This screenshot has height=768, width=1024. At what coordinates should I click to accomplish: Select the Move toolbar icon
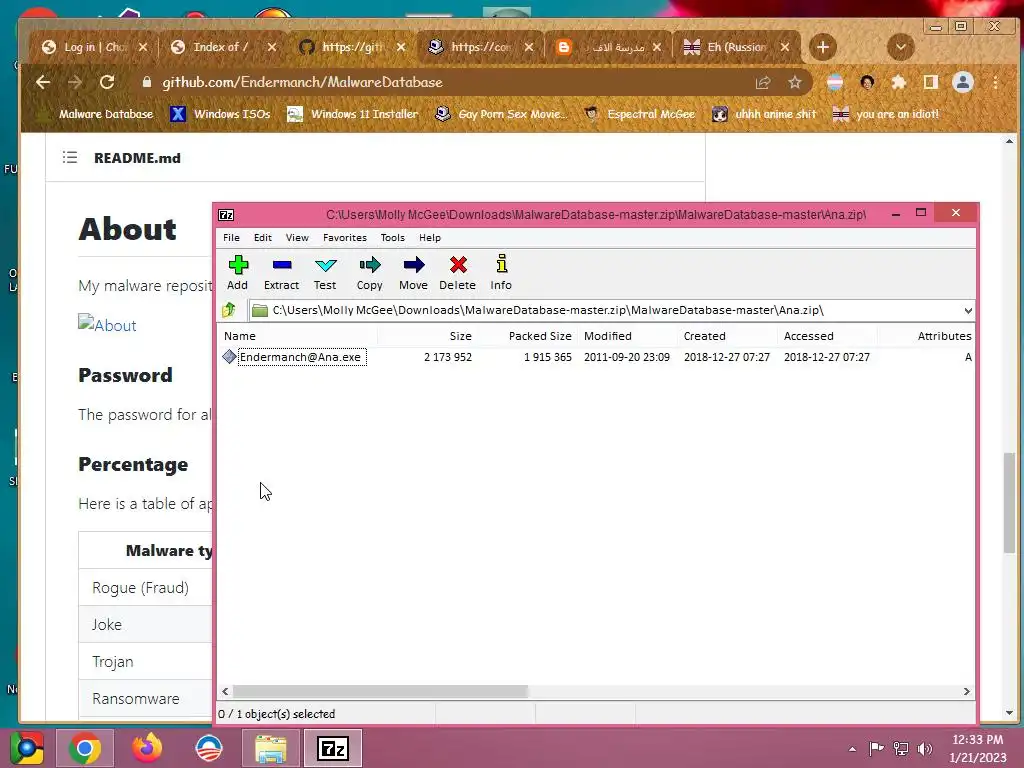pos(413,272)
